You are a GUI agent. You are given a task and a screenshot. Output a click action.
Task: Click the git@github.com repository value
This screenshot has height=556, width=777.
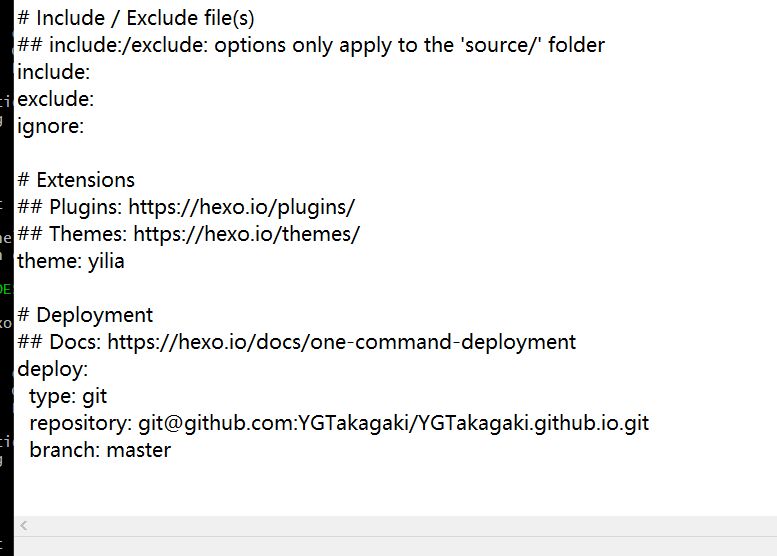point(393,423)
